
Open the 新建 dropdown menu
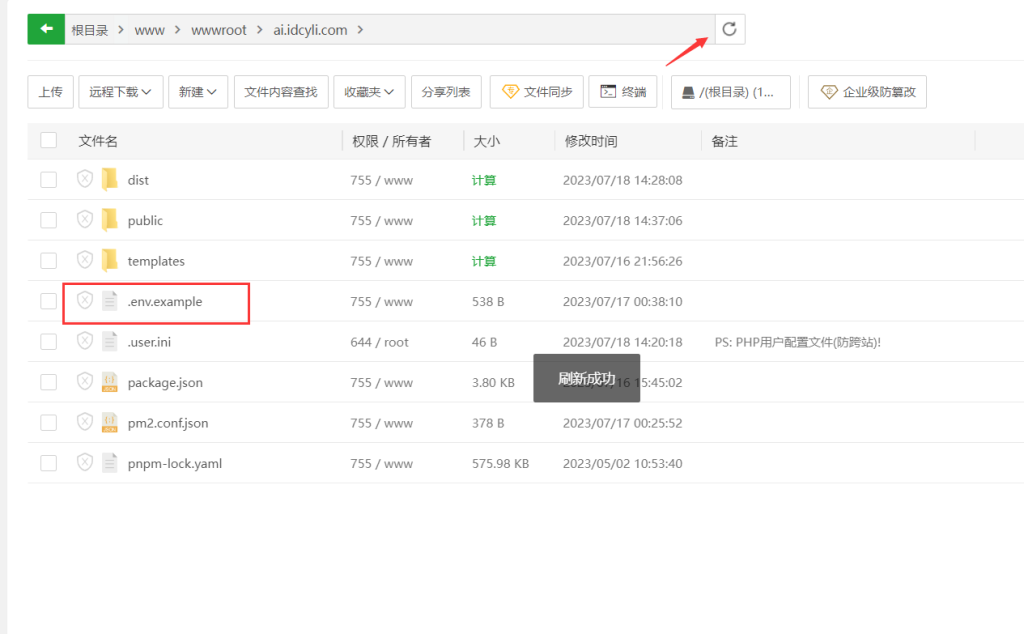pos(198,92)
